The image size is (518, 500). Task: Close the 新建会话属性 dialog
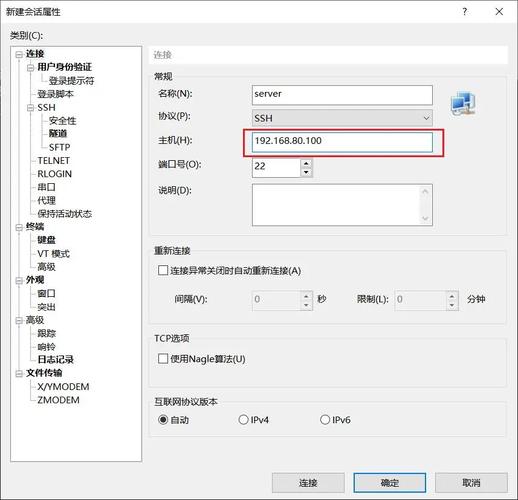(499, 12)
